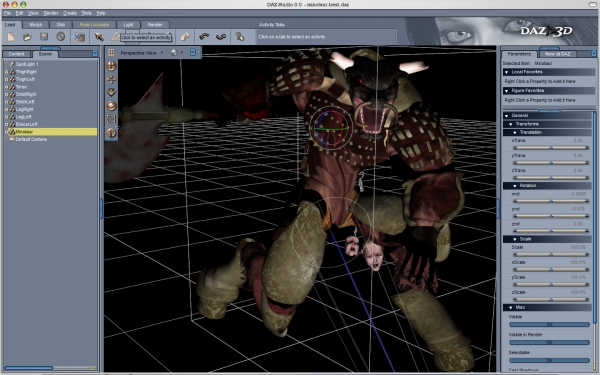Click the xrot value field
Screen dimensions: 600x375
pyautogui.click(x=578, y=194)
